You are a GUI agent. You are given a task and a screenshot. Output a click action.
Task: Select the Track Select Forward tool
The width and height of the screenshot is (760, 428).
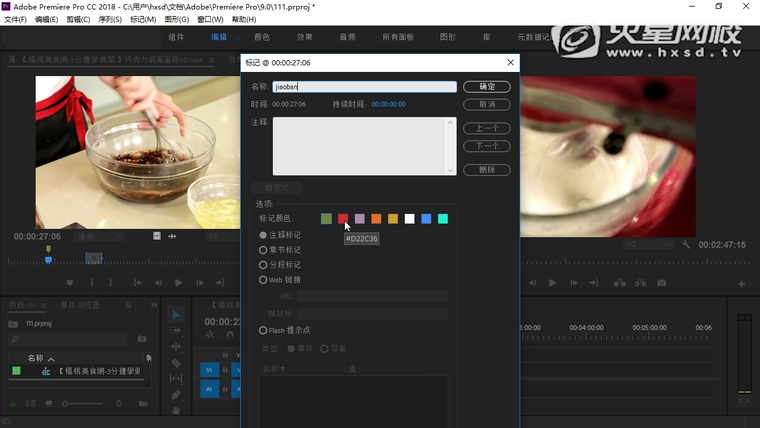coord(176,331)
